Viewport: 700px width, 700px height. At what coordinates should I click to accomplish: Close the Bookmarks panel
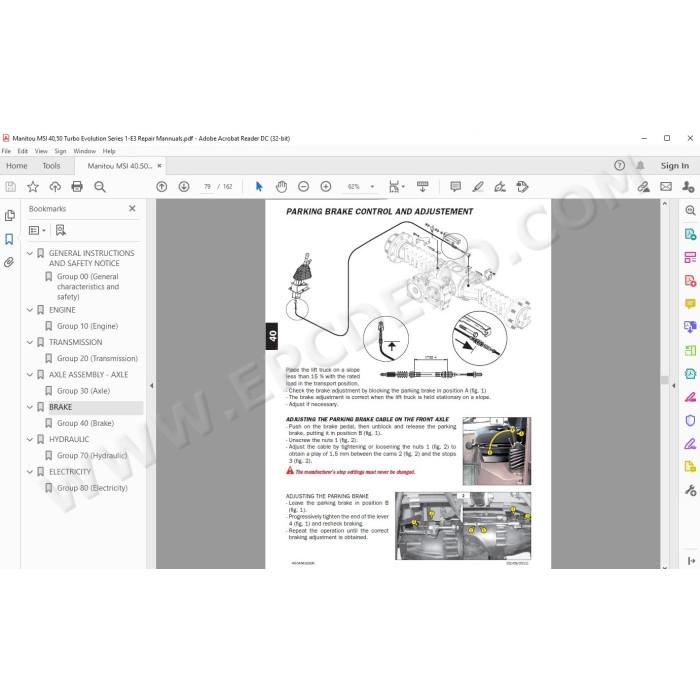(x=132, y=208)
